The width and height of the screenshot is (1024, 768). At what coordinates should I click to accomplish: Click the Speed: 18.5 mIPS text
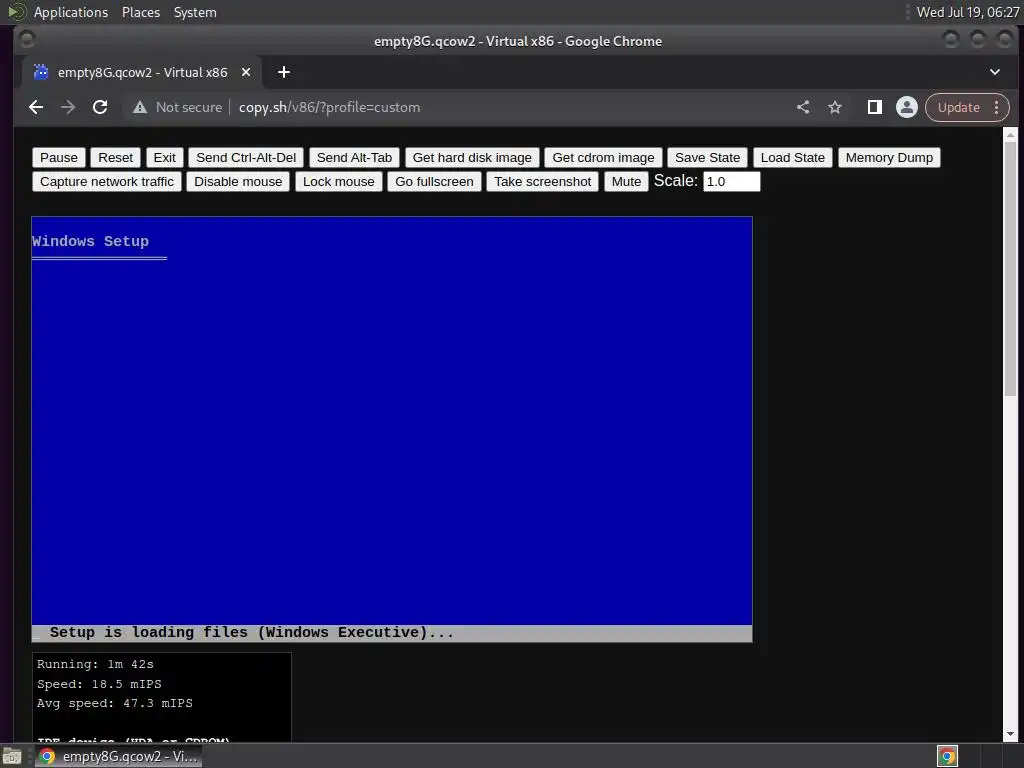coord(99,684)
